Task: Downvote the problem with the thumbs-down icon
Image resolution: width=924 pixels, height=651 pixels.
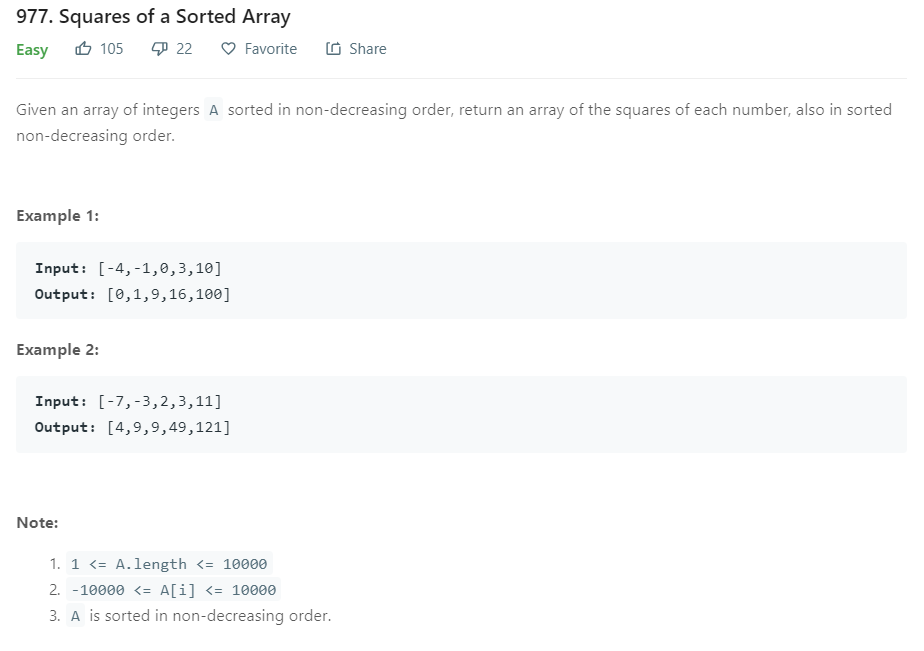Action: pos(157,48)
